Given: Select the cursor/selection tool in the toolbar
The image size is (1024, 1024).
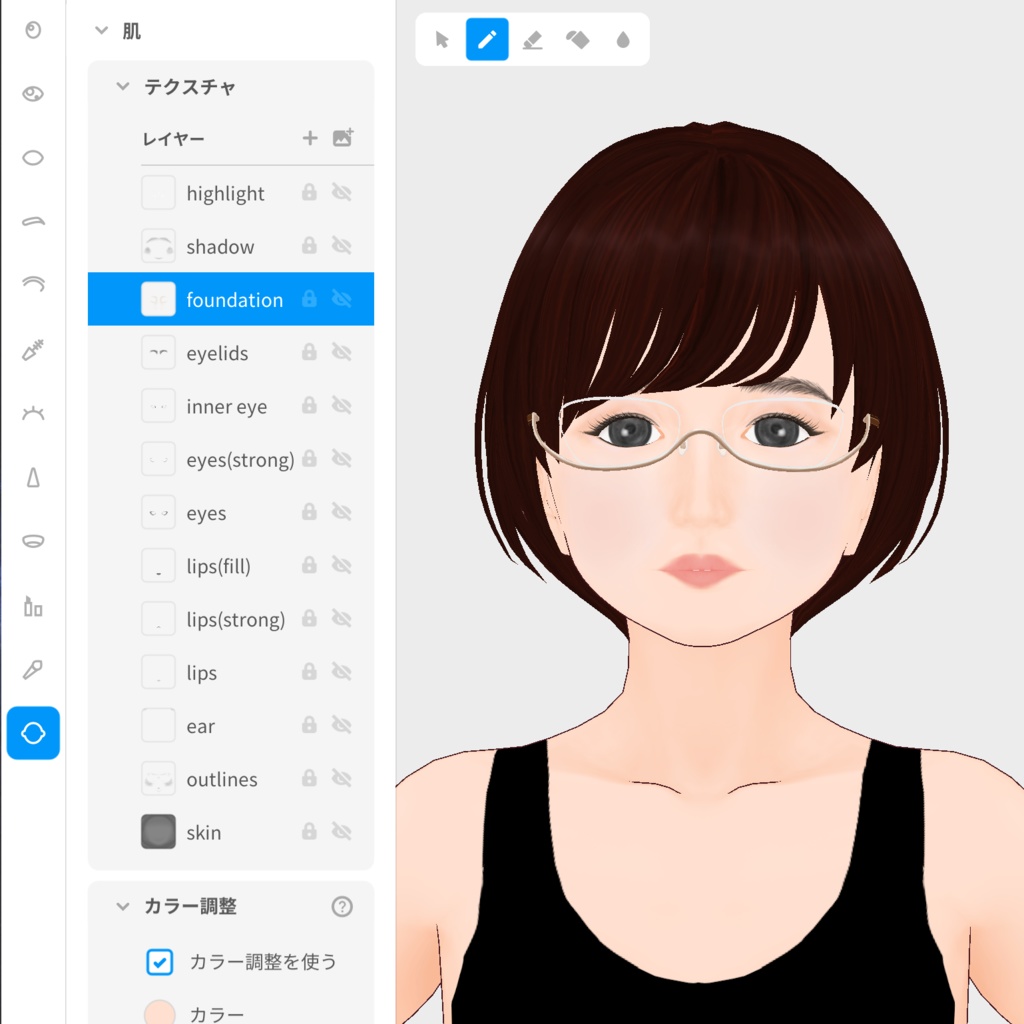Looking at the screenshot, I should [441, 39].
